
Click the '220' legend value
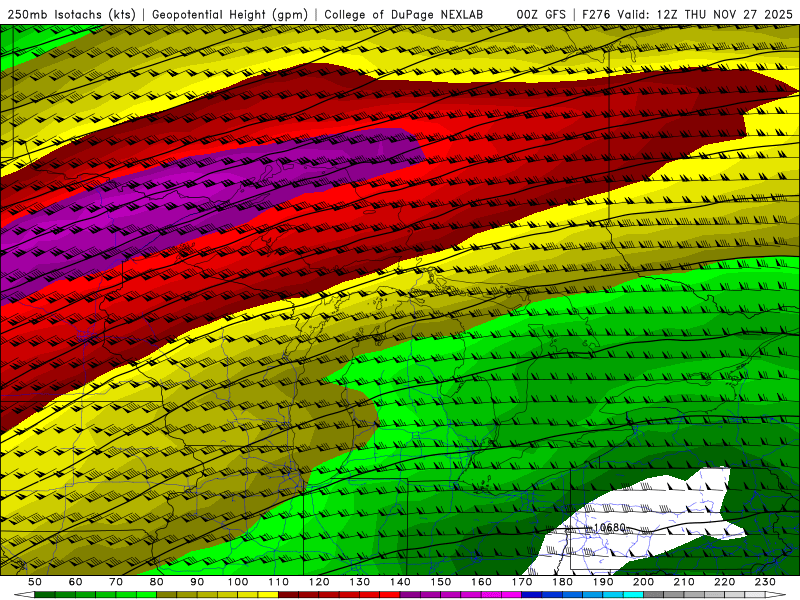724,582
